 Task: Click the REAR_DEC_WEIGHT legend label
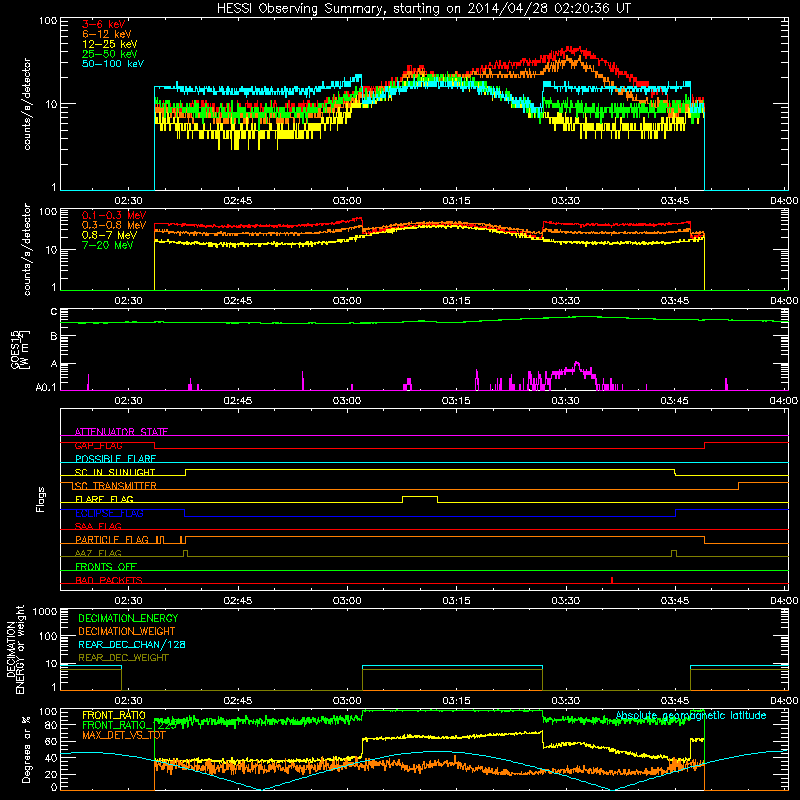123,658
